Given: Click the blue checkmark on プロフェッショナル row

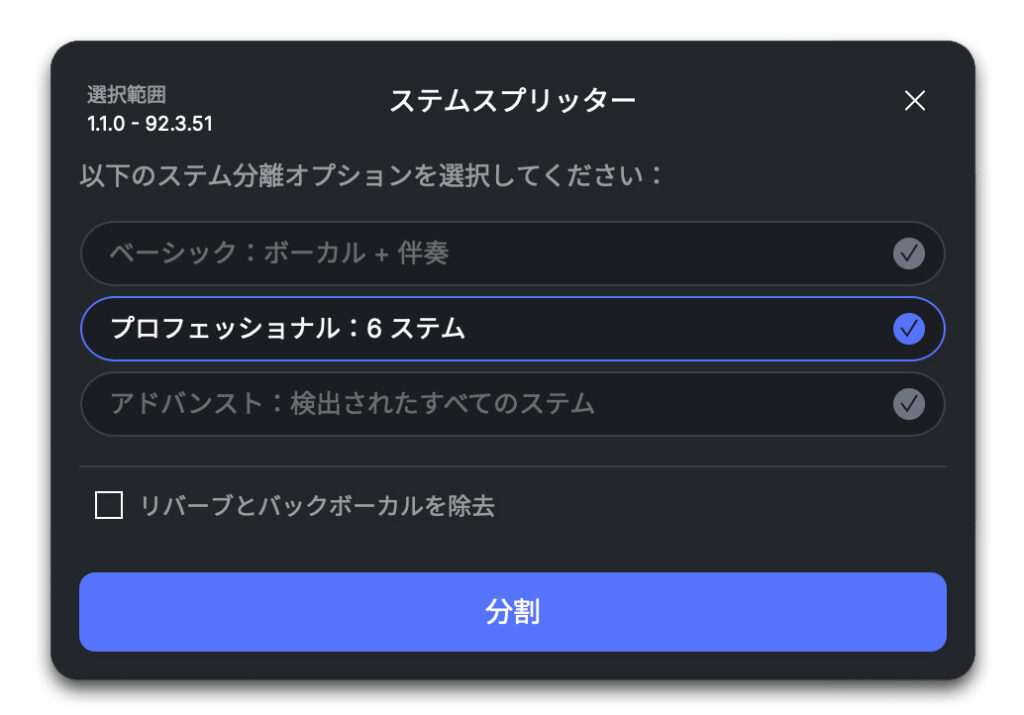Looking at the screenshot, I should pyautogui.click(x=908, y=328).
